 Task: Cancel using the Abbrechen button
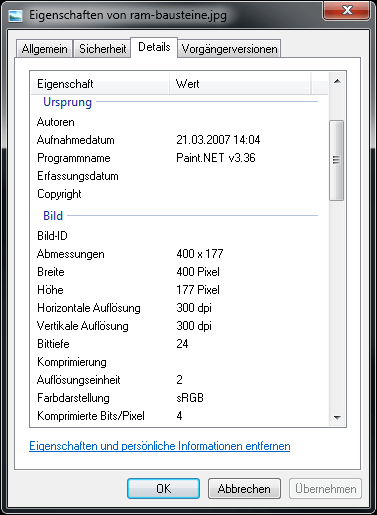(244, 489)
